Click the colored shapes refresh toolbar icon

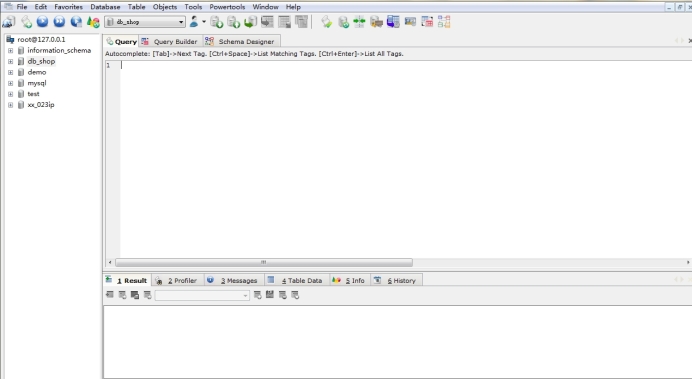(93, 22)
